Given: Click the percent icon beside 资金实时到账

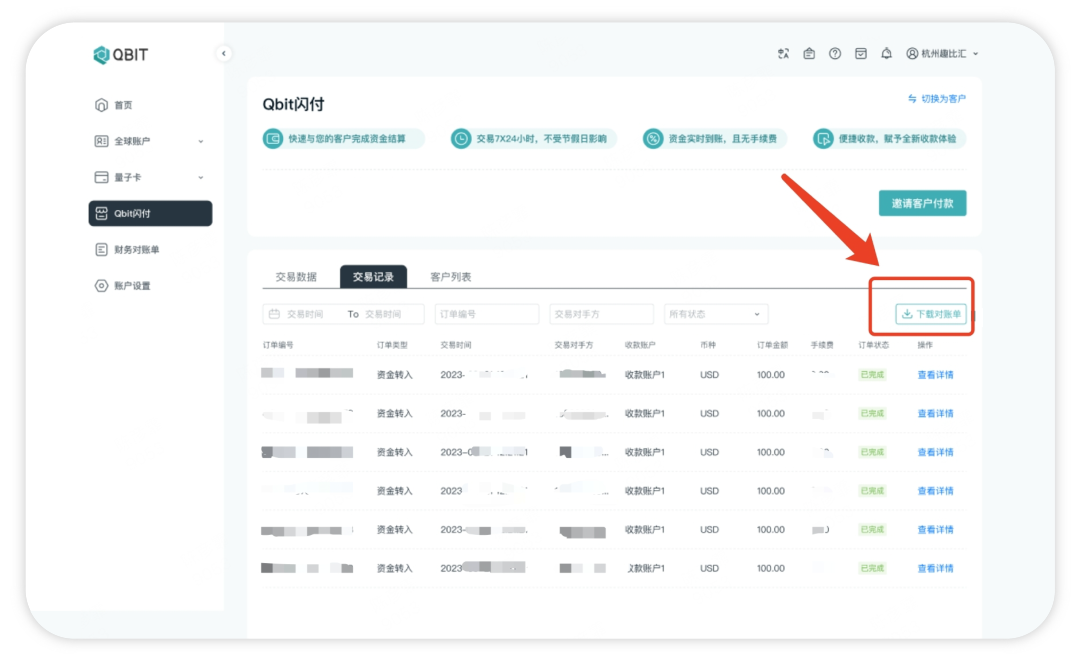Looking at the screenshot, I should pos(652,139).
